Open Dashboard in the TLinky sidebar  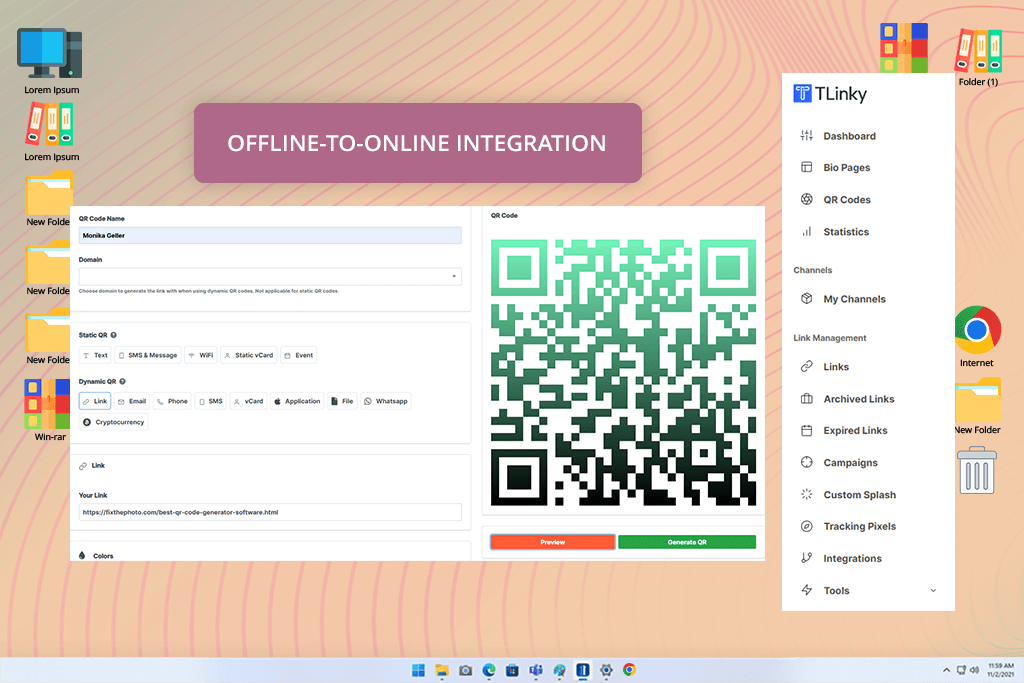click(849, 136)
